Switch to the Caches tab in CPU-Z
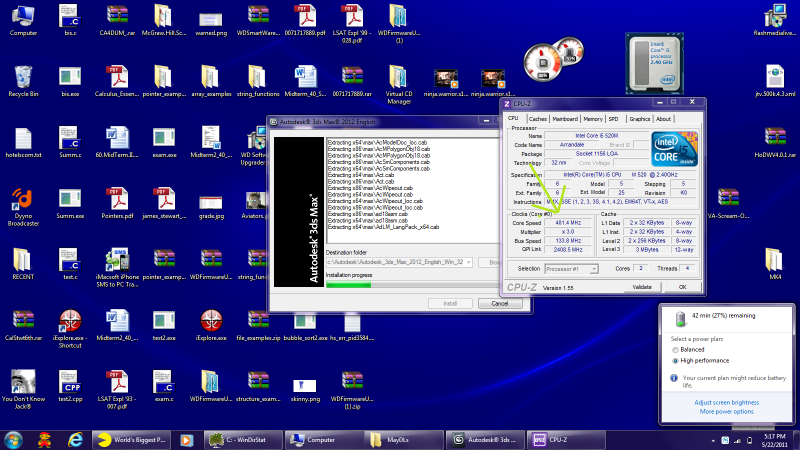Screen dimensions: 800x450 point(538,119)
